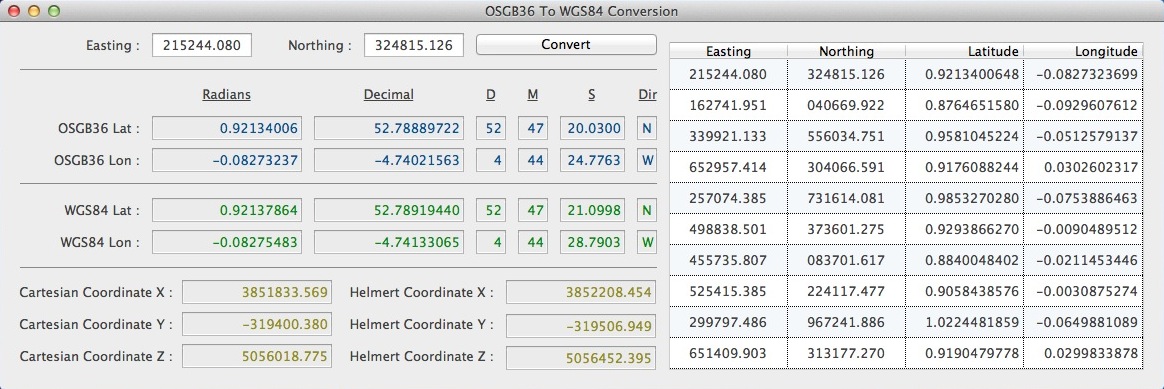Select Cartesian Coordinate Z field 5056018.775
This screenshot has width=1164, height=389.
pyautogui.click(x=257, y=356)
